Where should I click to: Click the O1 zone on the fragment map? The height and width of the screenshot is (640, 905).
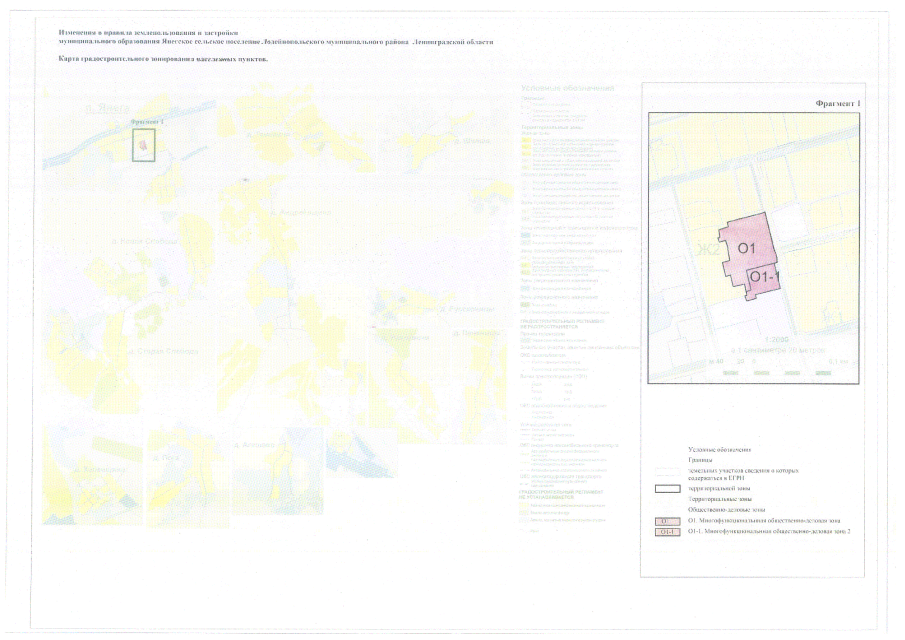click(x=745, y=246)
